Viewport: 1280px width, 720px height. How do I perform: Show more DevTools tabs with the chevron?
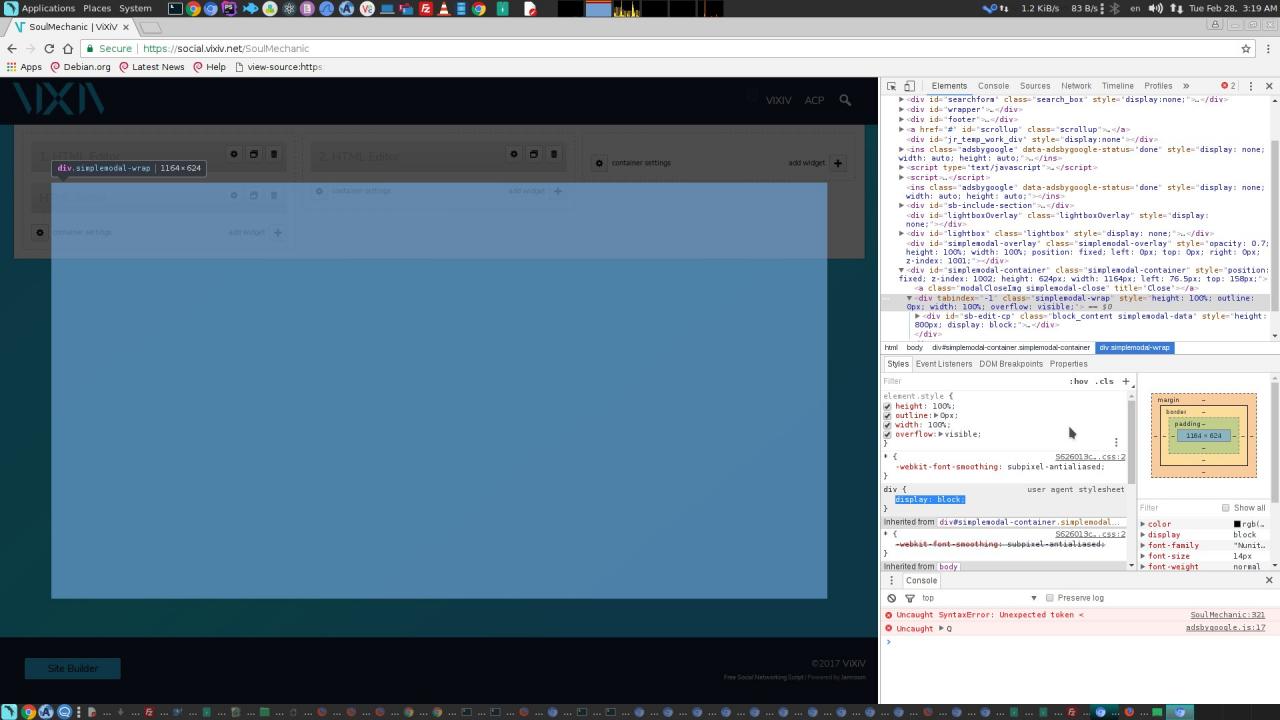[1186, 86]
